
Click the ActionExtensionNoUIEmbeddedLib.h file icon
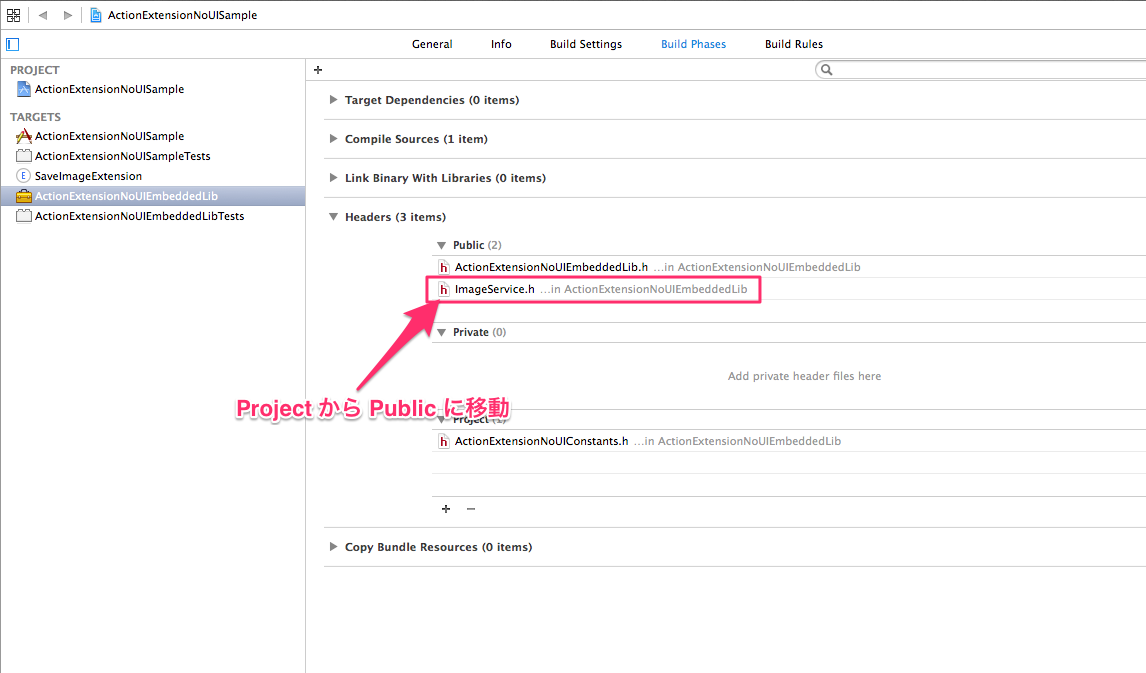(x=444, y=267)
